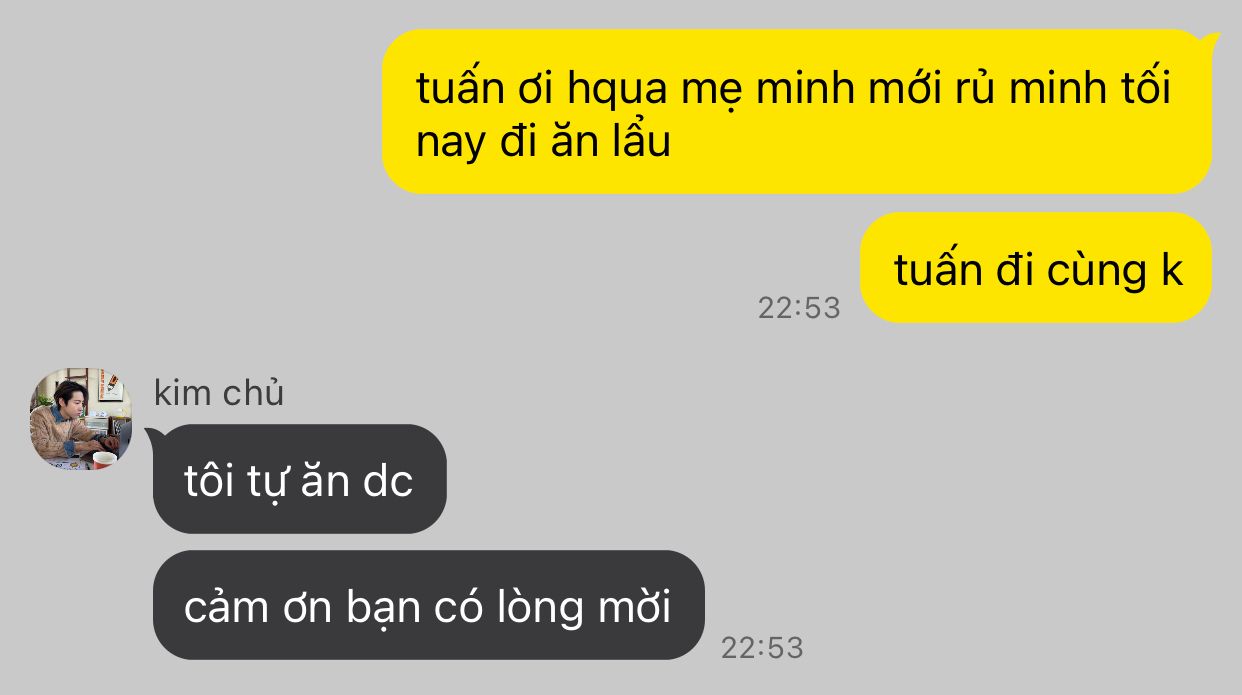
Task: Click the pointed tail of the yellow bubble
Action: [x=1210, y=41]
